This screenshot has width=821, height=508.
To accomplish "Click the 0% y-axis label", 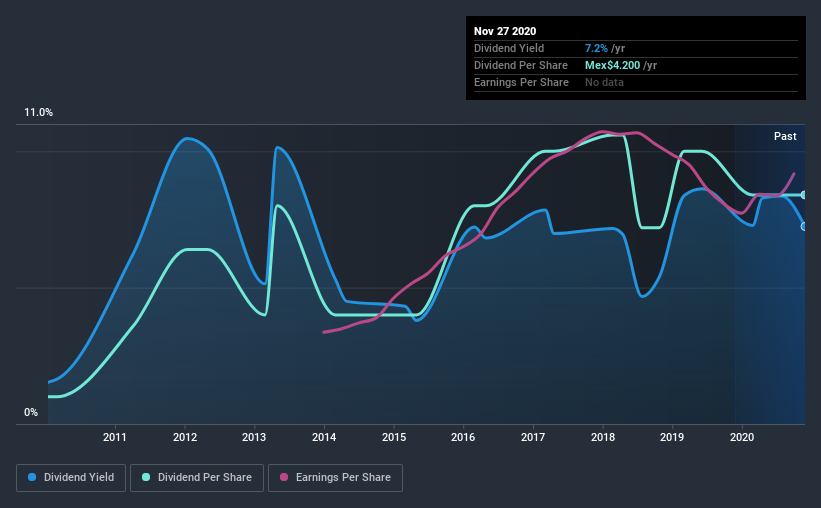I will pos(31,413).
